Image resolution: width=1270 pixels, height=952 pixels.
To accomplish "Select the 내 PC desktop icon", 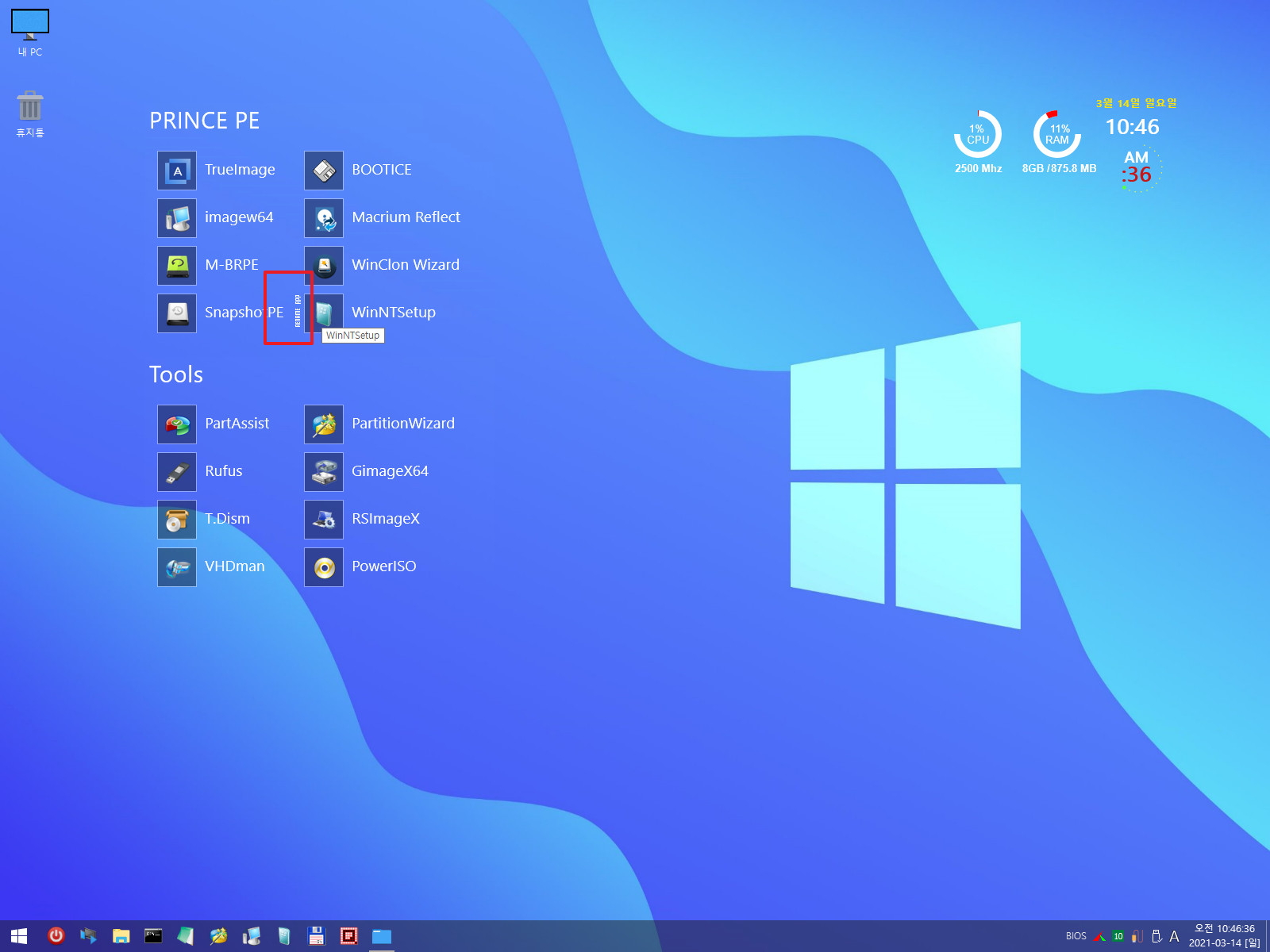I will 30,33.
